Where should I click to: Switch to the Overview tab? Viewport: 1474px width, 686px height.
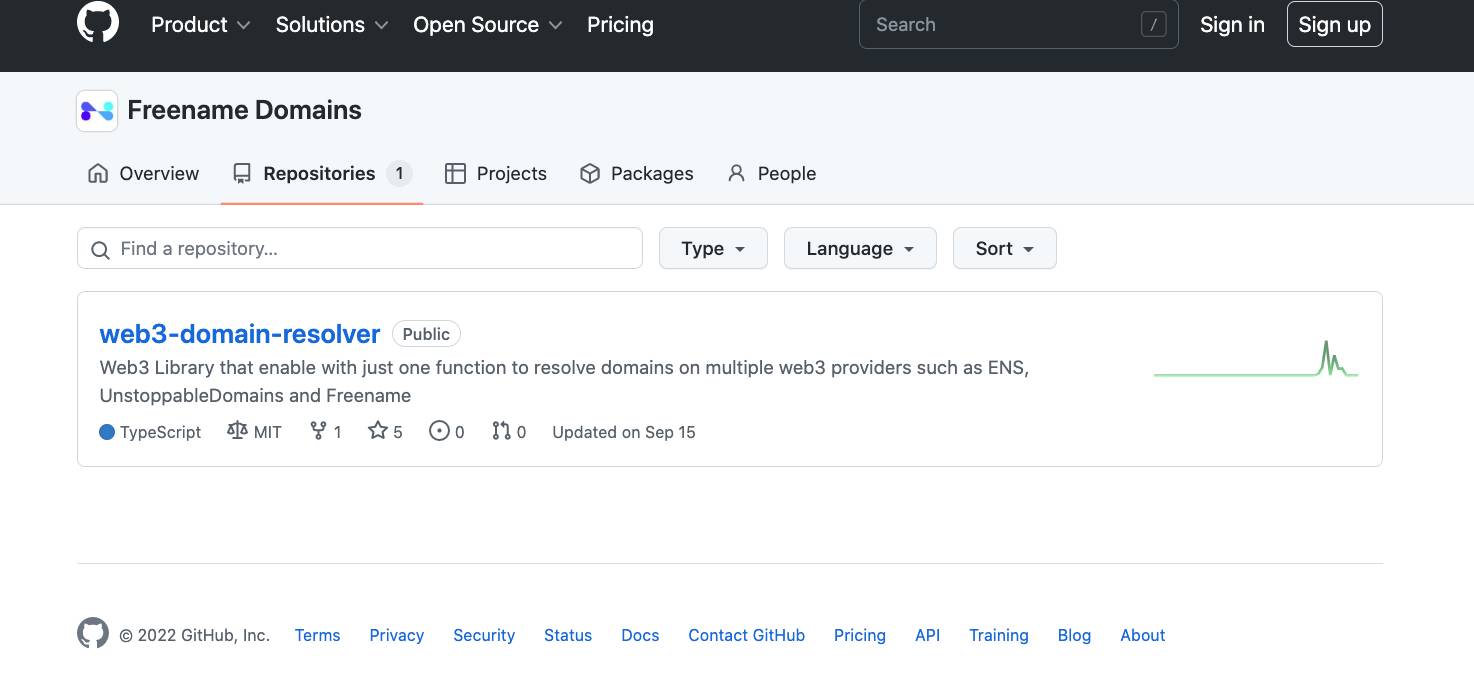pyautogui.click(x=144, y=174)
